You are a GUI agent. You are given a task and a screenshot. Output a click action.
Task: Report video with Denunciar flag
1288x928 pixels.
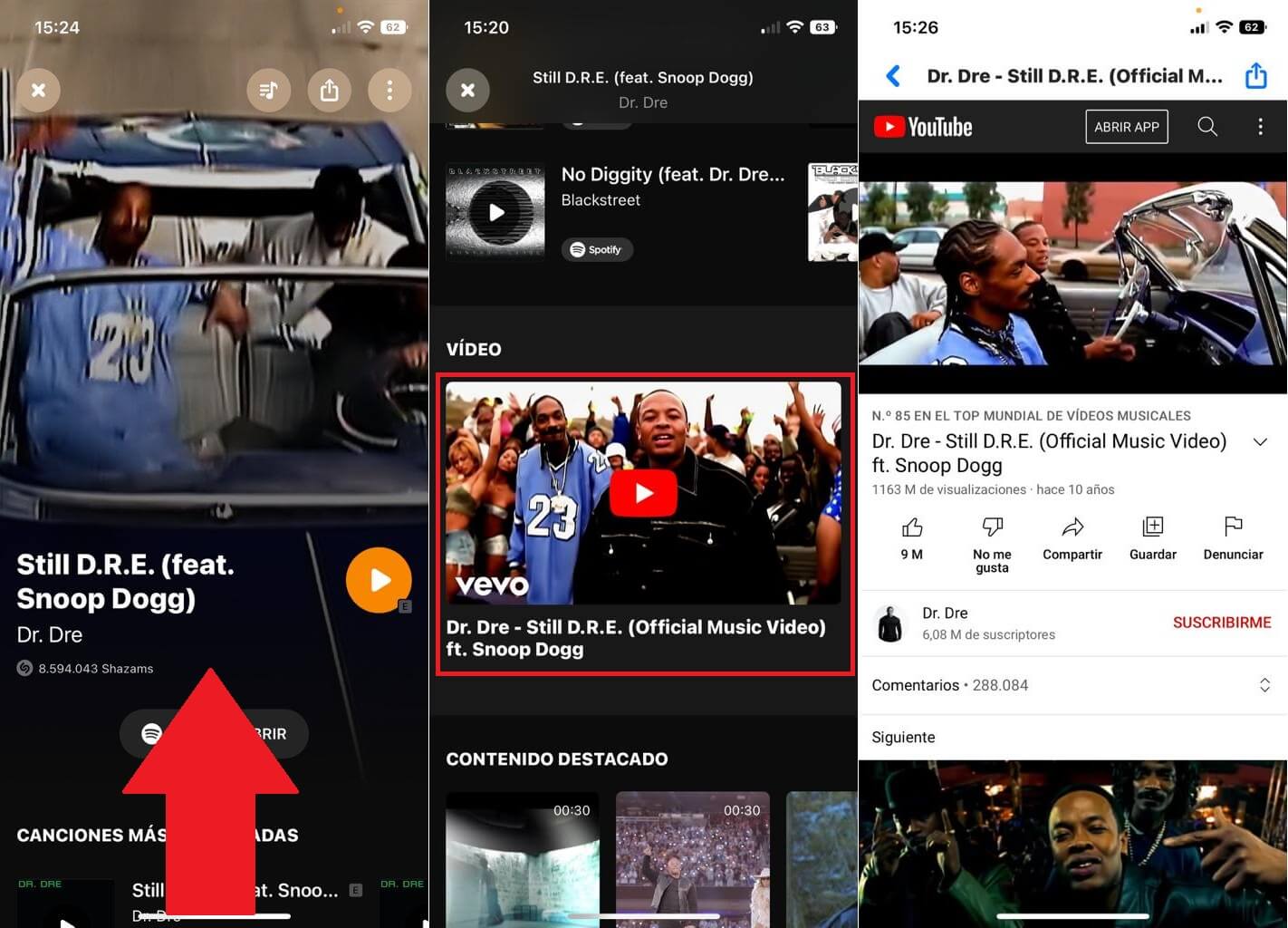pos(1233,527)
